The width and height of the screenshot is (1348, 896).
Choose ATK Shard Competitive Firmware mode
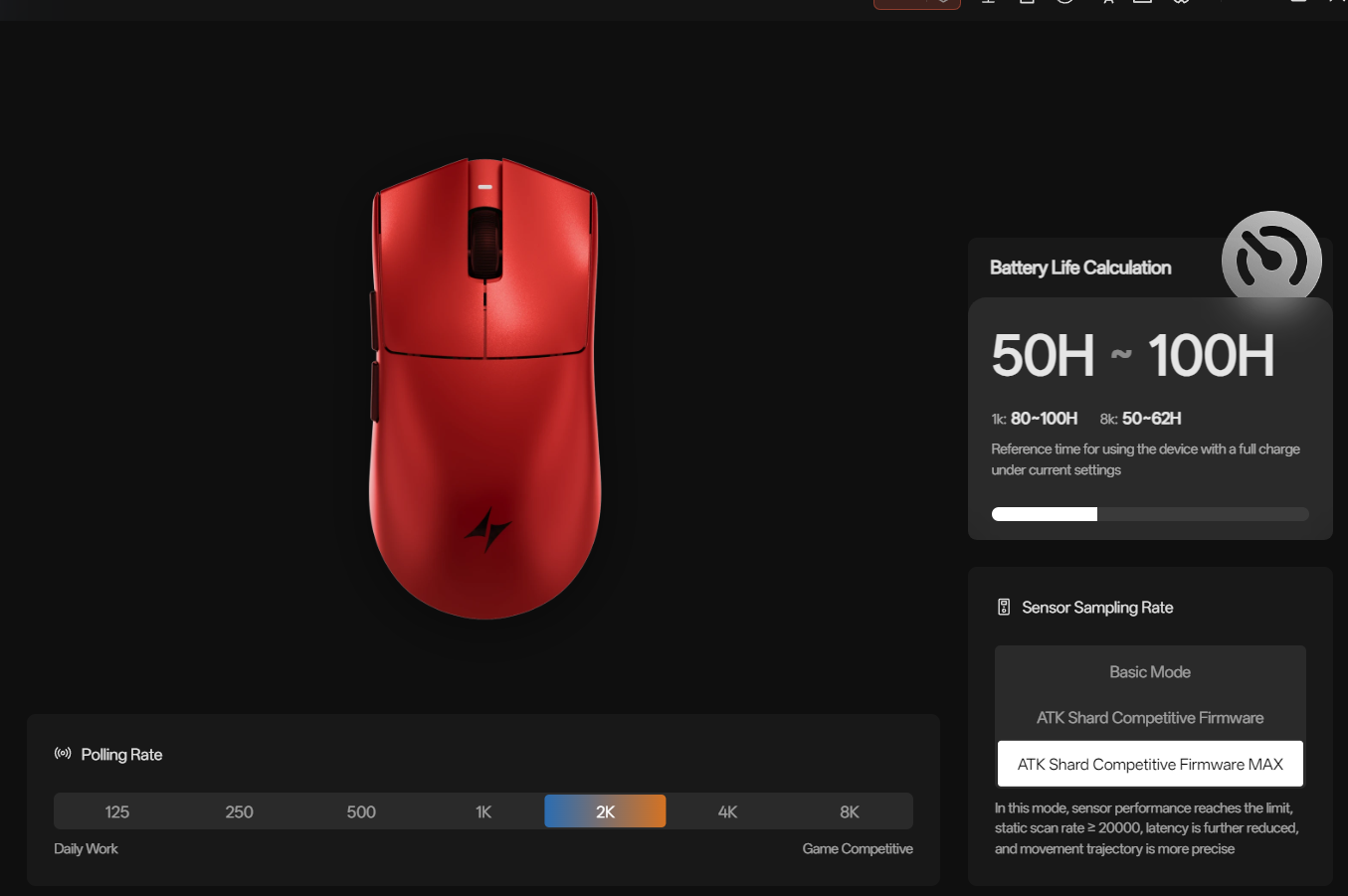pyautogui.click(x=1150, y=718)
